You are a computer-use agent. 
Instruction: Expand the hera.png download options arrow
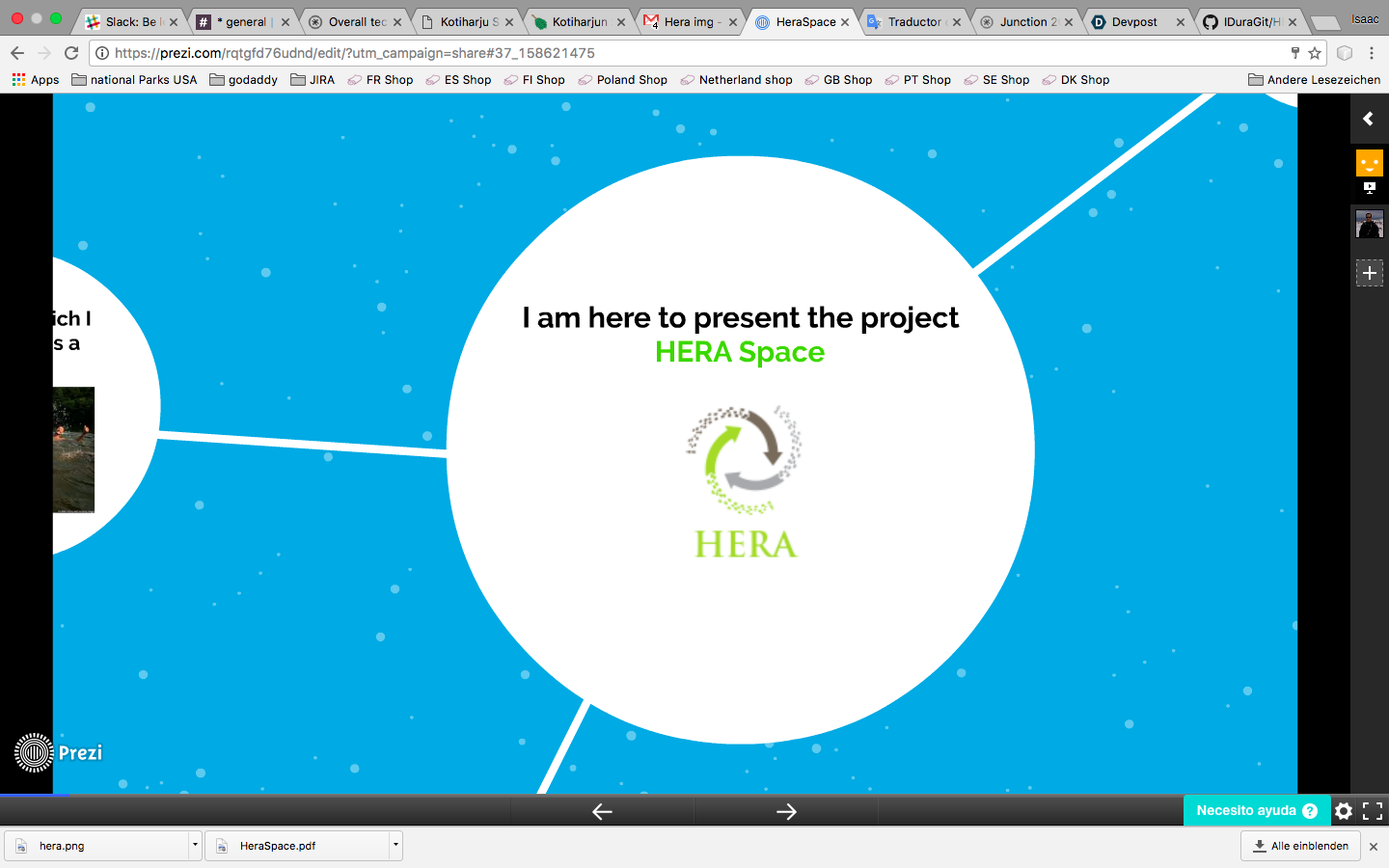click(195, 845)
